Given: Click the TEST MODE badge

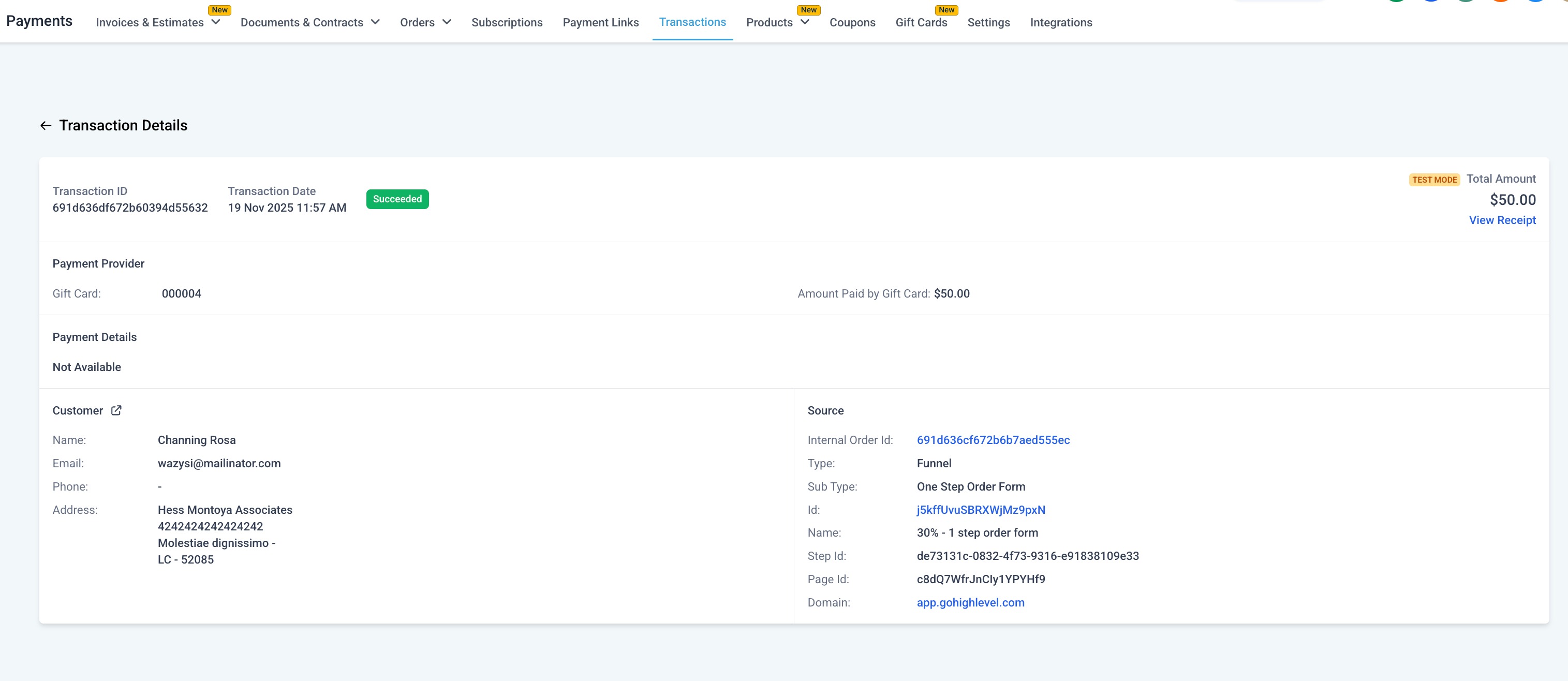Looking at the screenshot, I should click(1434, 180).
